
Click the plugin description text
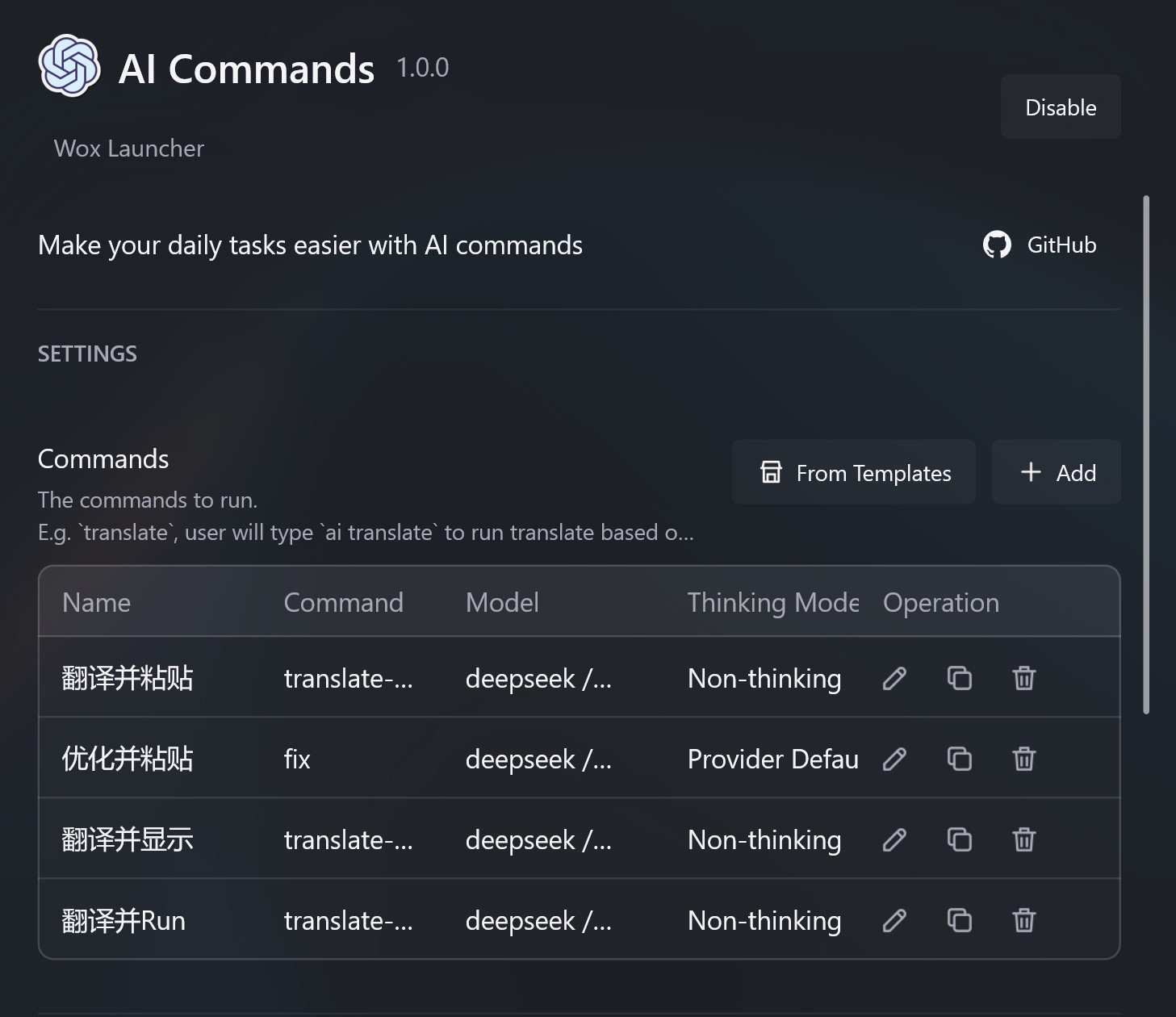coord(310,245)
